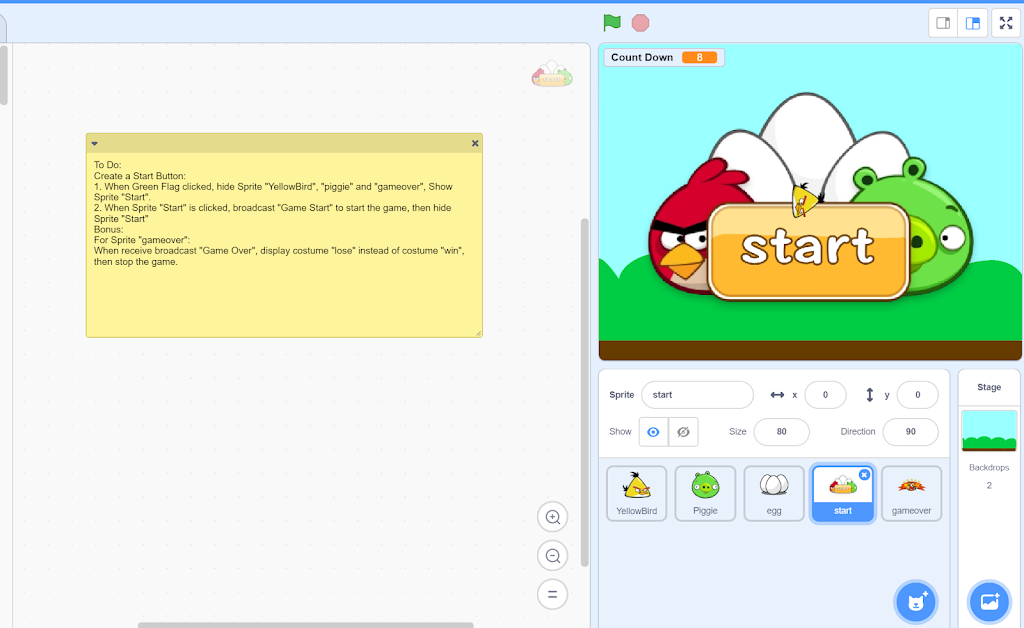Collapse the yellow To Do comment
The height and width of the screenshot is (628, 1024).
95,144
